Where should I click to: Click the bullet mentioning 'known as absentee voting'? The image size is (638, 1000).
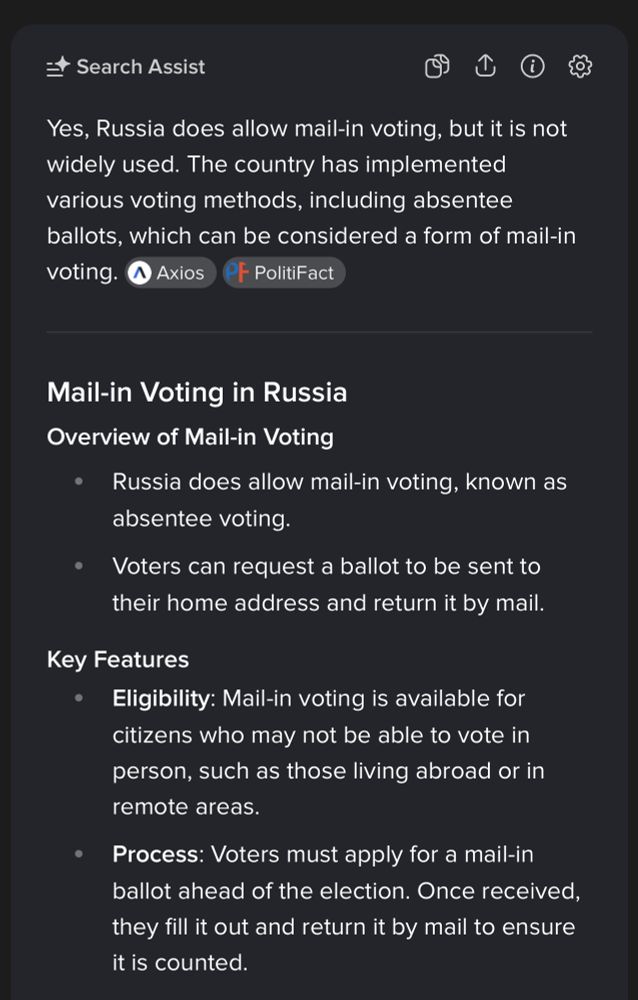pos(339,500)
